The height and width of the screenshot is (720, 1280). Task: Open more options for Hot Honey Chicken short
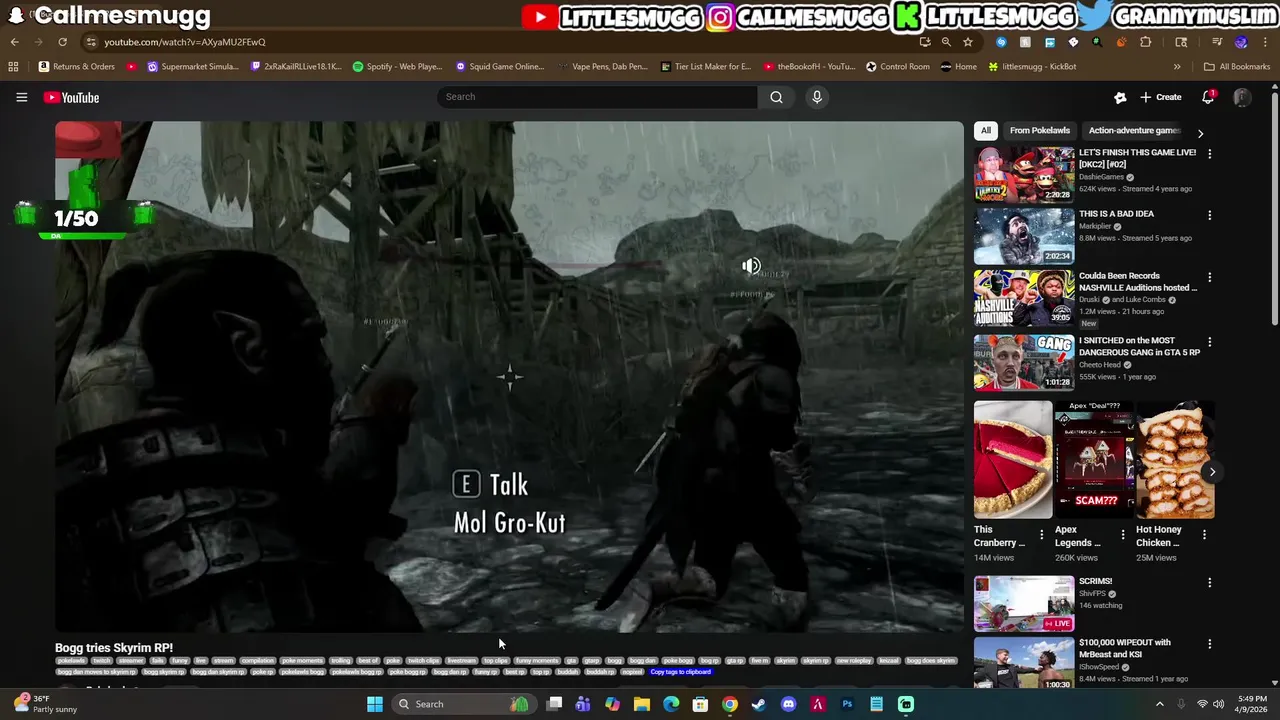click(x=1203, y=535)
